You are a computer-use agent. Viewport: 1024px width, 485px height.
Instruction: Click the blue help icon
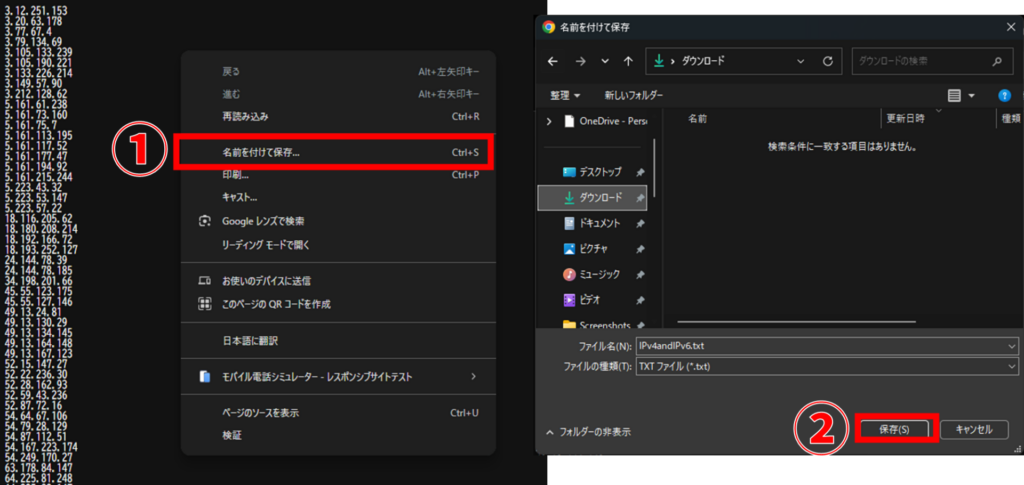point(1005,96)
